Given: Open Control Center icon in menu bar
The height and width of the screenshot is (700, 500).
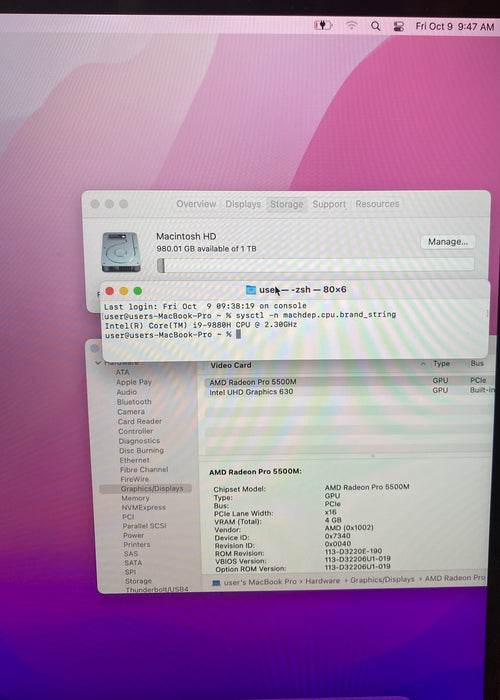Looking at the screenshot, I should tap(399, 26).
